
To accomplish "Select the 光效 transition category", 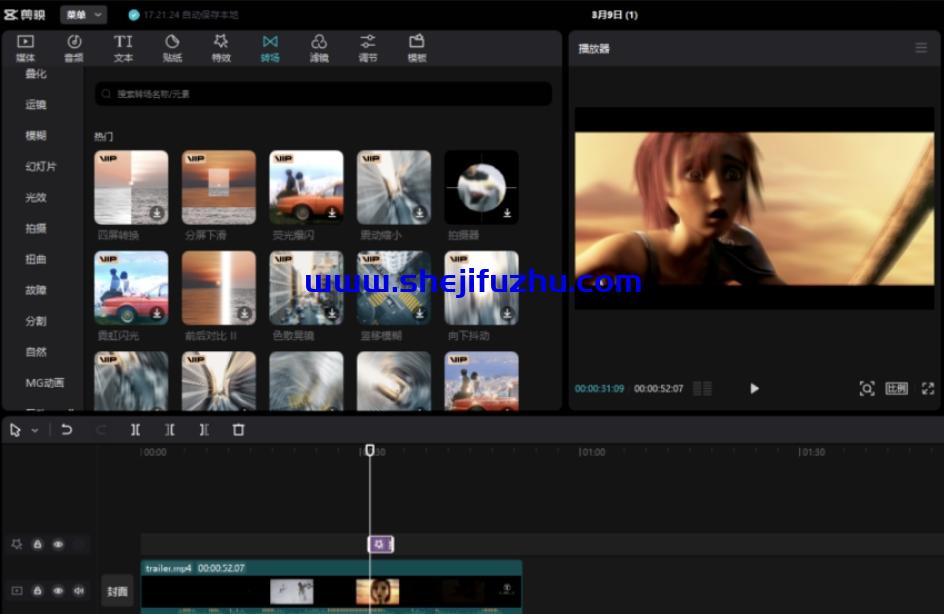I will pyautogui.click(x=36, y=197).
